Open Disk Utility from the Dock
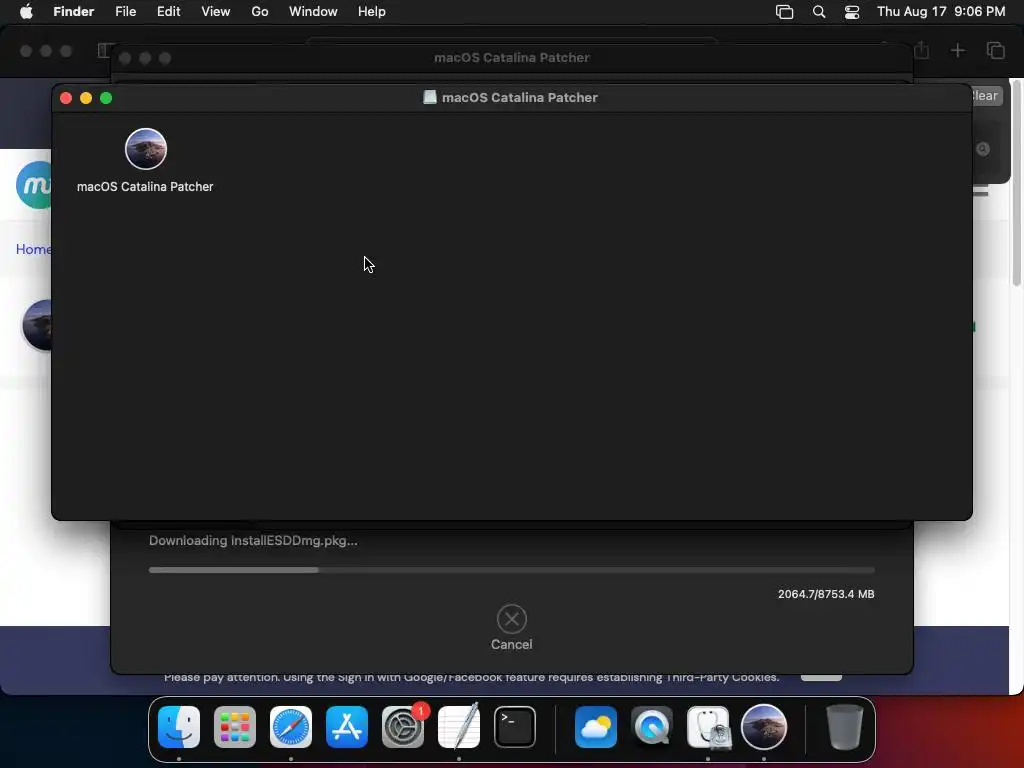The width and height of the screenshot is (1024, 768). tap(708, 727)
